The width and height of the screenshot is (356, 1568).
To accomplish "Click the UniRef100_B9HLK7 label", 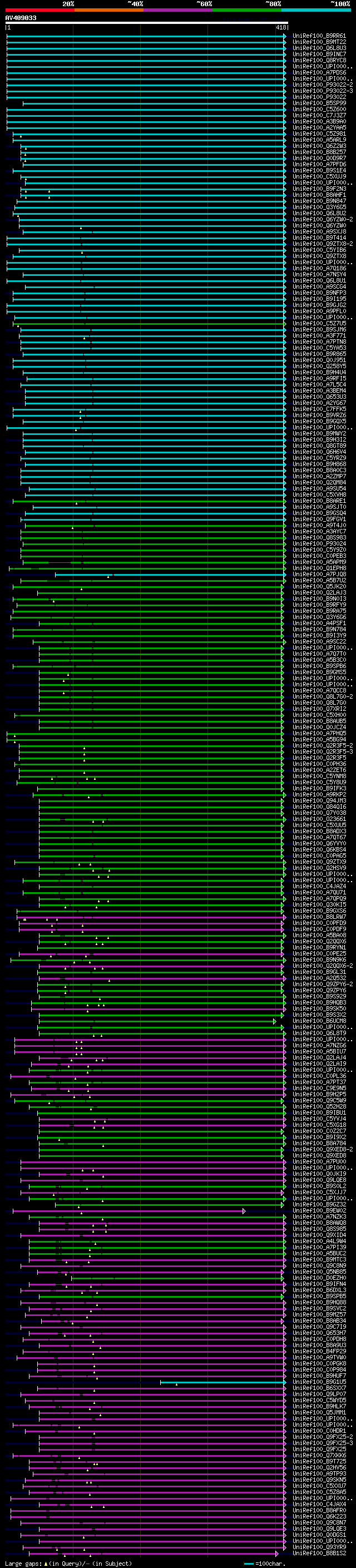I will [319, 1406].
